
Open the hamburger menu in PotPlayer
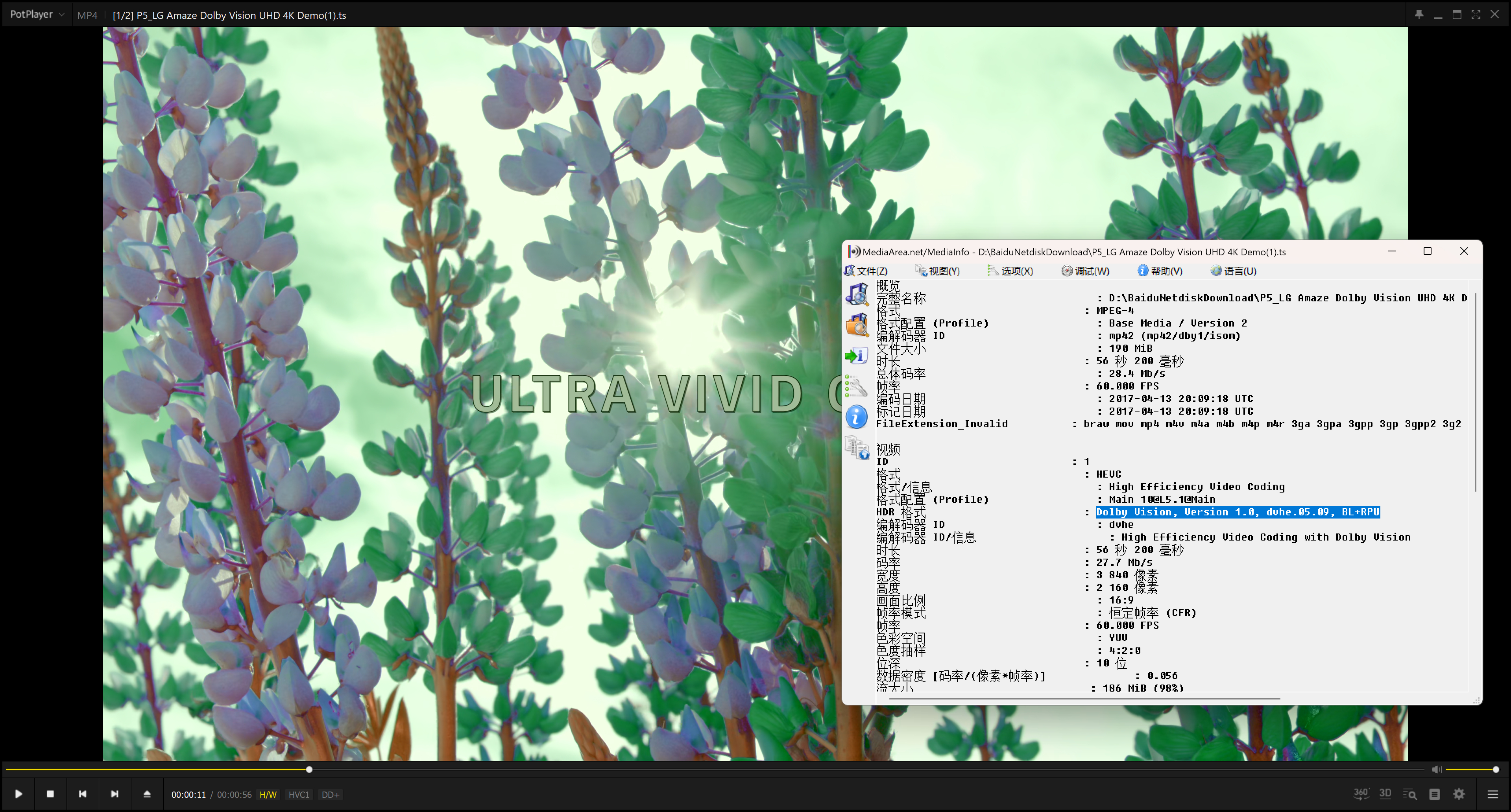click(1493, 794)
